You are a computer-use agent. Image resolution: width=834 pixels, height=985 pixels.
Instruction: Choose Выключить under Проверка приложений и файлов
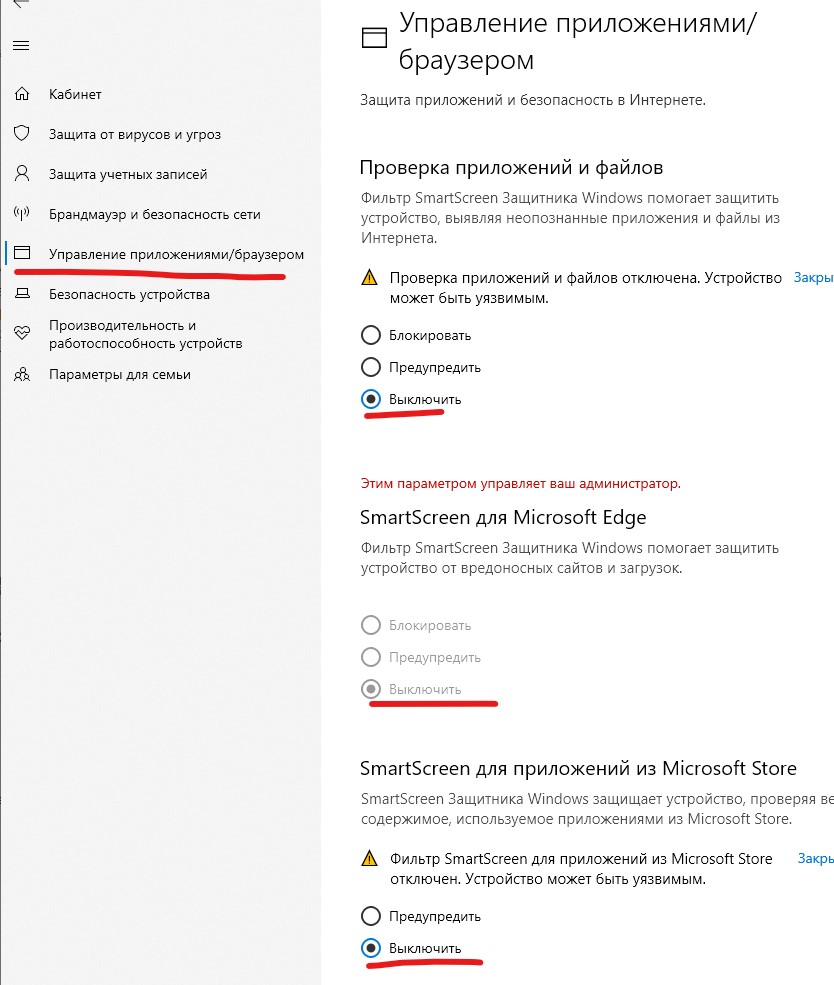point(371,399)
